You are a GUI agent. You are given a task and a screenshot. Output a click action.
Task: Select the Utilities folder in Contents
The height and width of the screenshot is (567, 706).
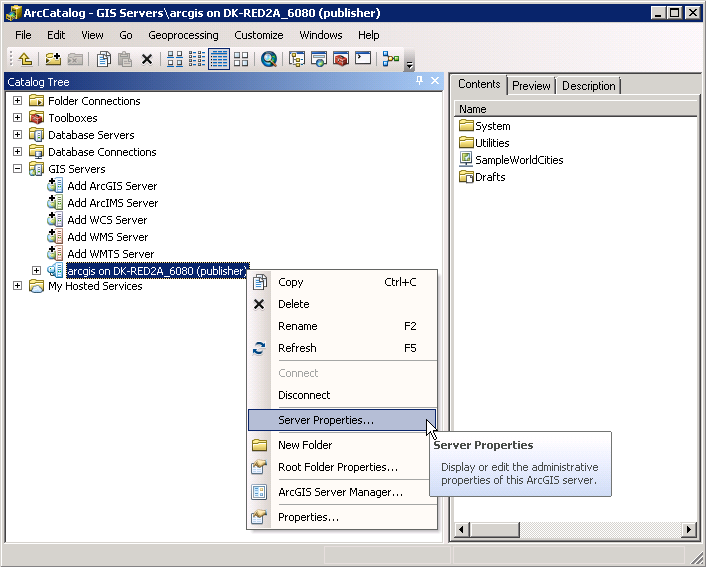484,143
